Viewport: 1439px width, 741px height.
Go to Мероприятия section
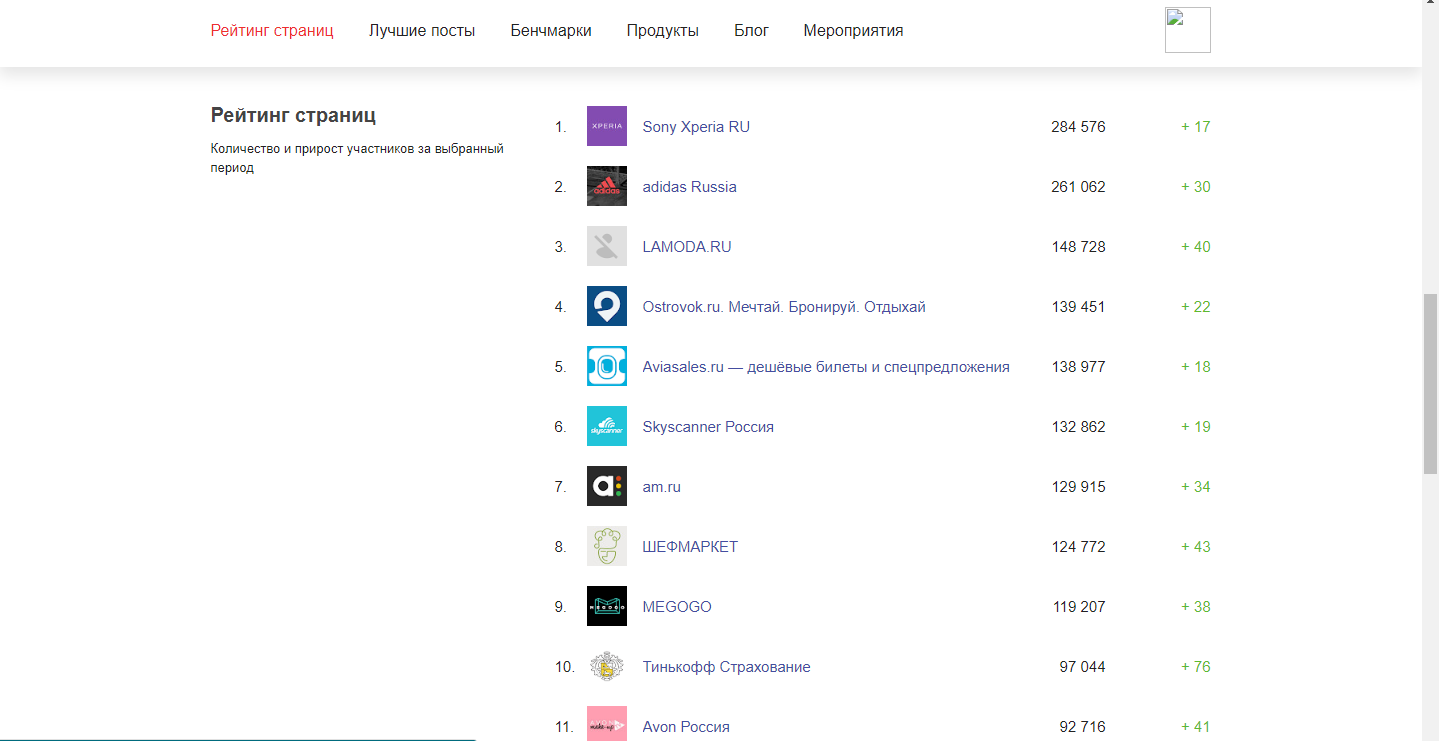coord(853,31)
